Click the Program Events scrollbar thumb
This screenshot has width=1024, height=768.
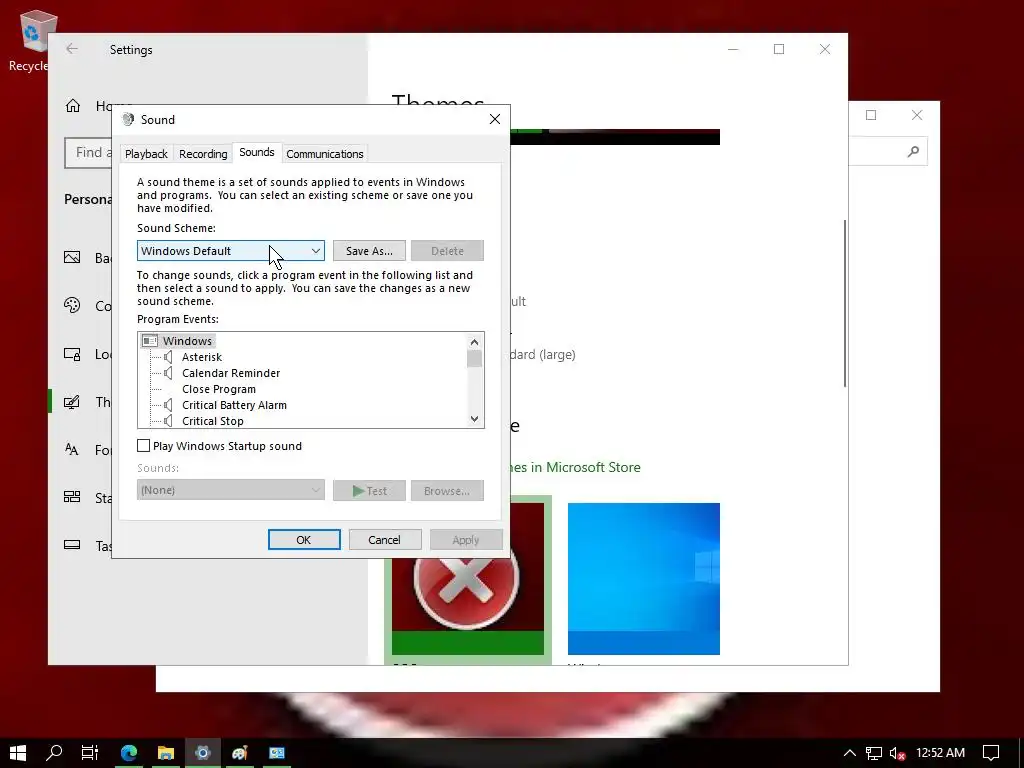pyautogui.click(x=475, y=359)
